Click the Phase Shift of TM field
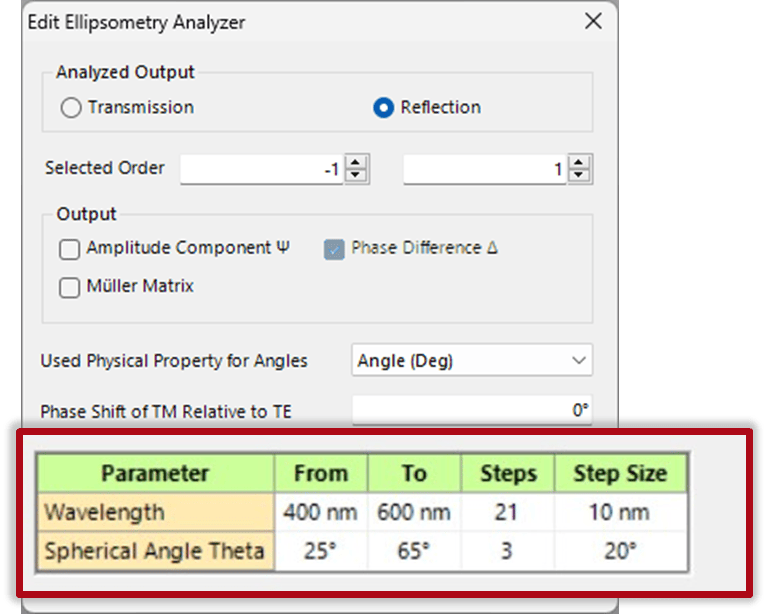 click(x=471, y=410)
